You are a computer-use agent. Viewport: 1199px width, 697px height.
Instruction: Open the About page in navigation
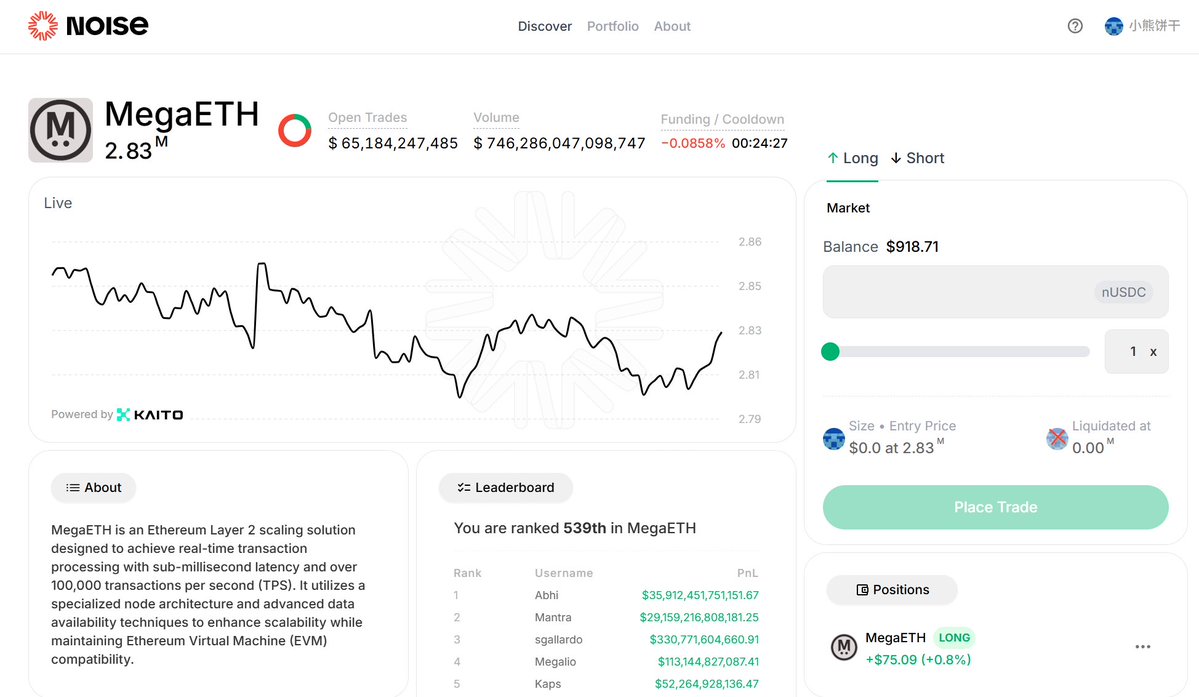coord(672,26)
